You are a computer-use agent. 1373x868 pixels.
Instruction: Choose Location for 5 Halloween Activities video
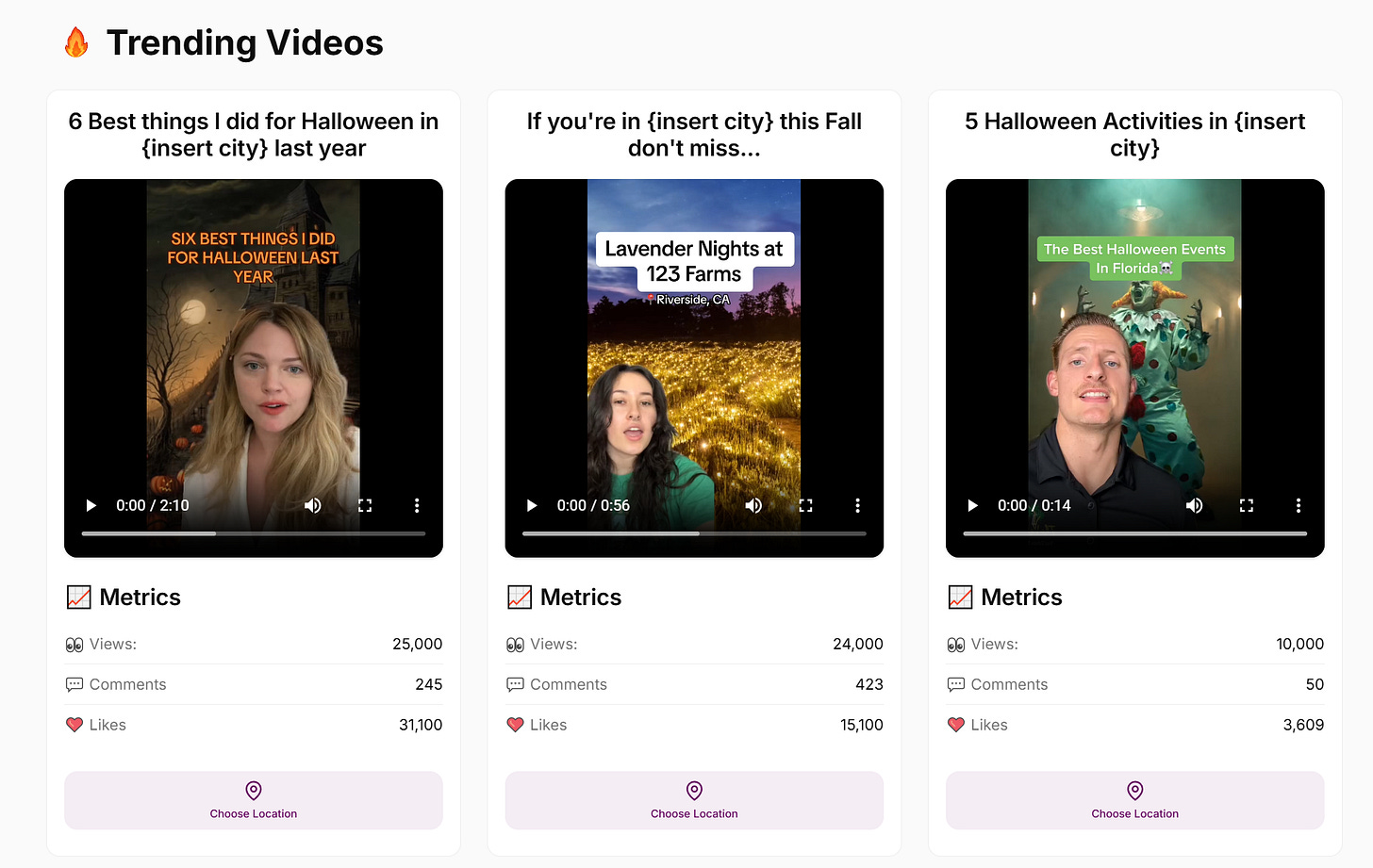click(1135, 800)
